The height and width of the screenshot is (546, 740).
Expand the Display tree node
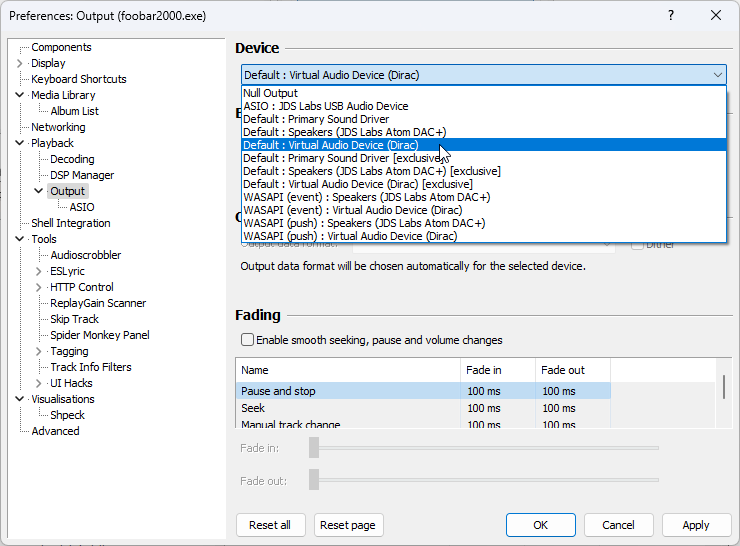[19, 63]
